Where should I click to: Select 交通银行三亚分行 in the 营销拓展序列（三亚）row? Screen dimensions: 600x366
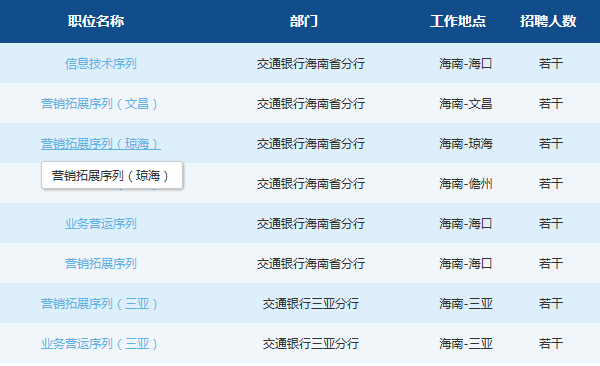[311, 304]
